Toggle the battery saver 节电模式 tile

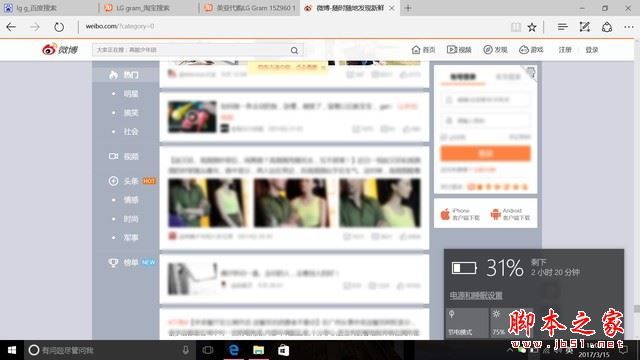(467, 323)
